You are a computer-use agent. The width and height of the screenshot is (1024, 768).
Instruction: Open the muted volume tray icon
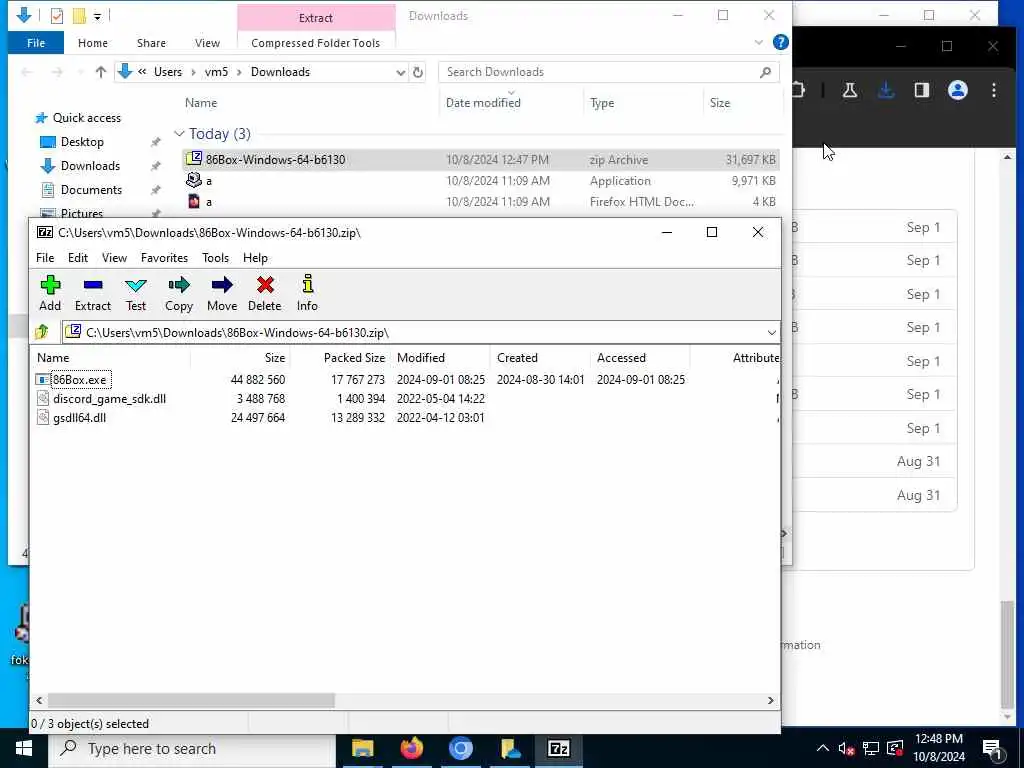click(846, 749)
